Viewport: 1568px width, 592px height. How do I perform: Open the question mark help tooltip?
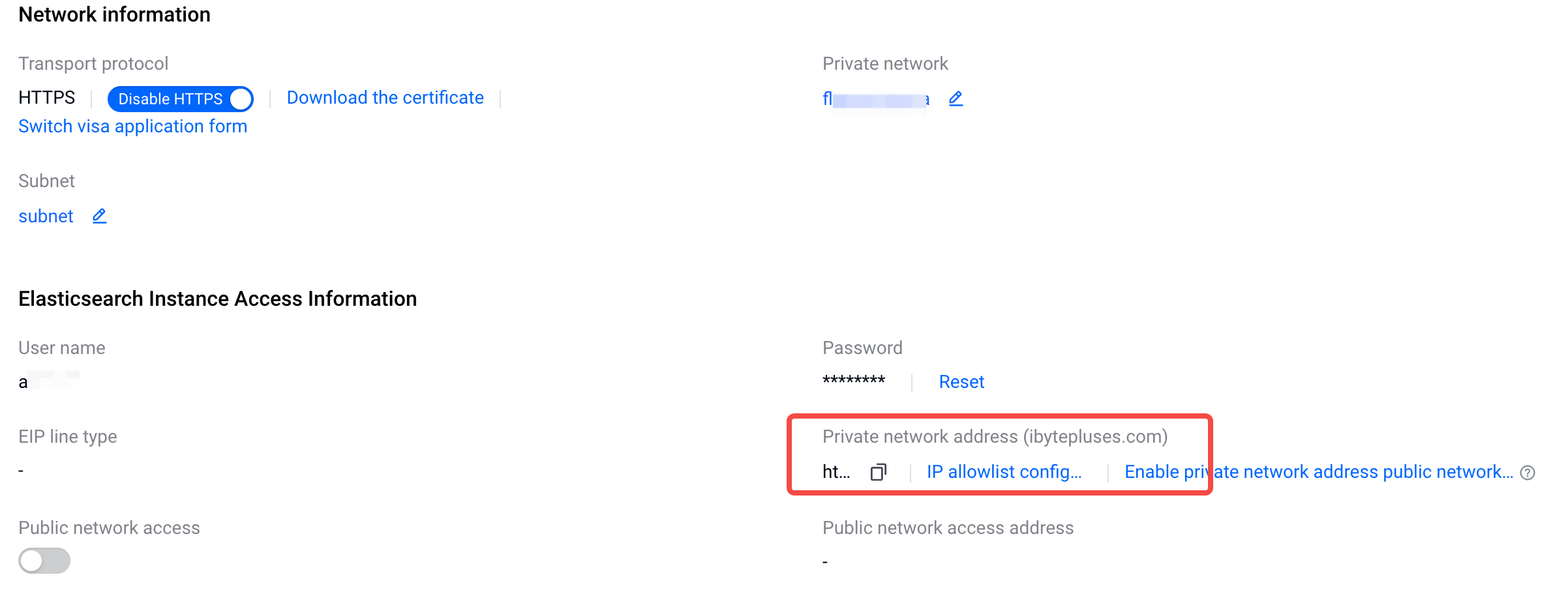pyautogui.click(x=1528, y=473)
